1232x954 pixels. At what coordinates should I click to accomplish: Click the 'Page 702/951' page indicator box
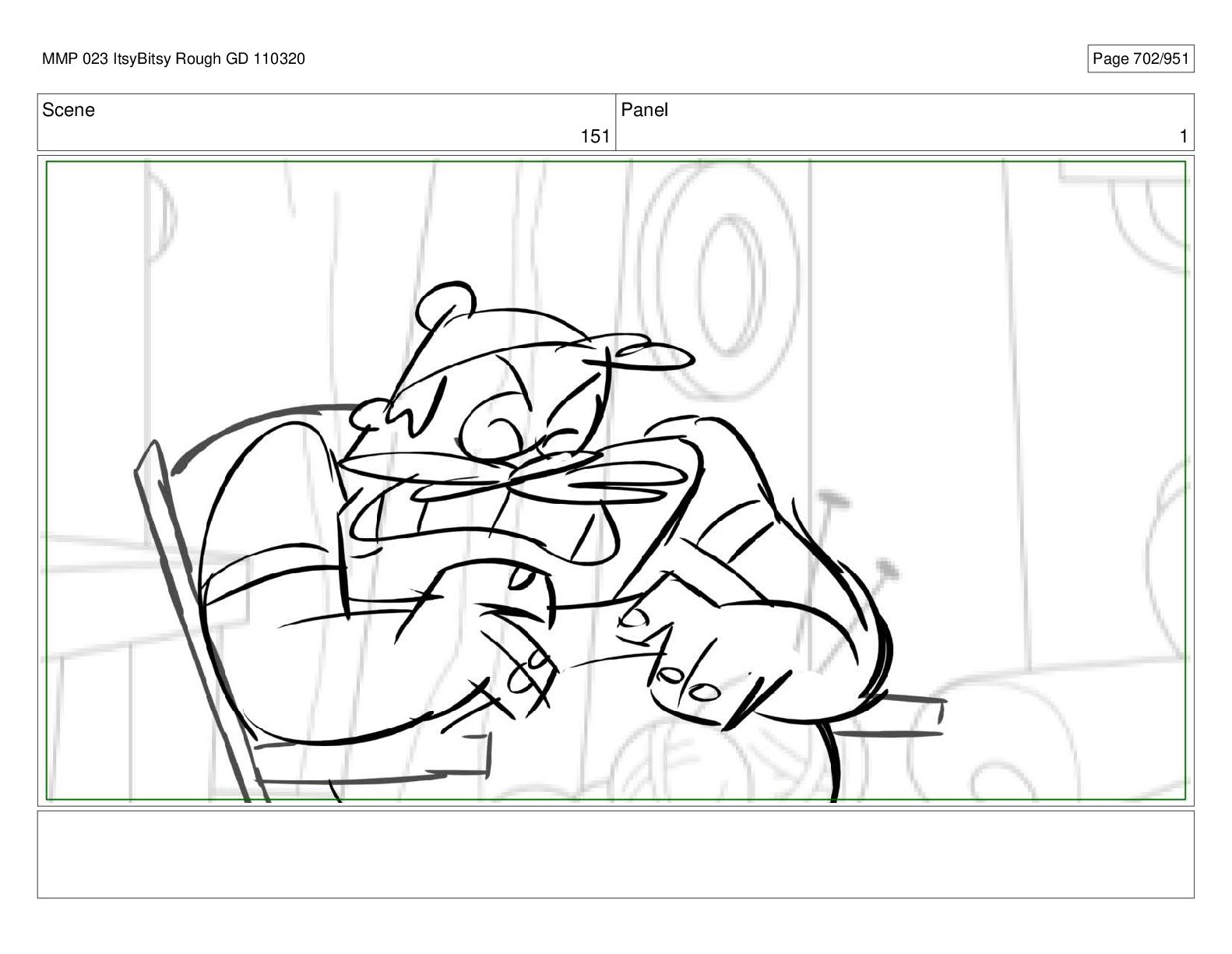click(x=1140, y=59)
